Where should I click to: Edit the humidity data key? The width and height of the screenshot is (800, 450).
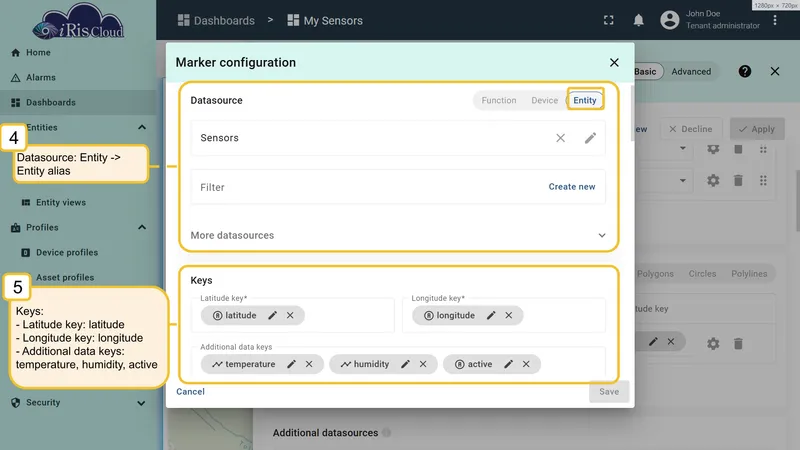click(405, 364)
